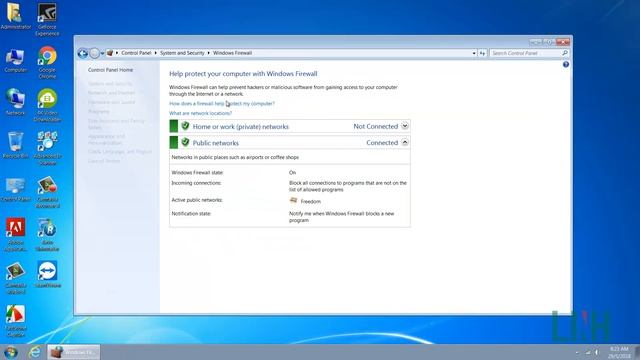Screen dimensions: 640x360
Task: Click the shield icon beside Home or work networks
Action: (x=185, y=126)
